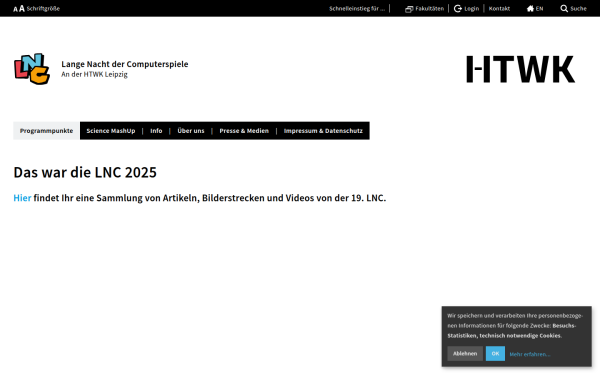The width and height of the screenshot is (600, 375).
Task: Click the Fakultäten stacked pages icon
Action: 409,9
